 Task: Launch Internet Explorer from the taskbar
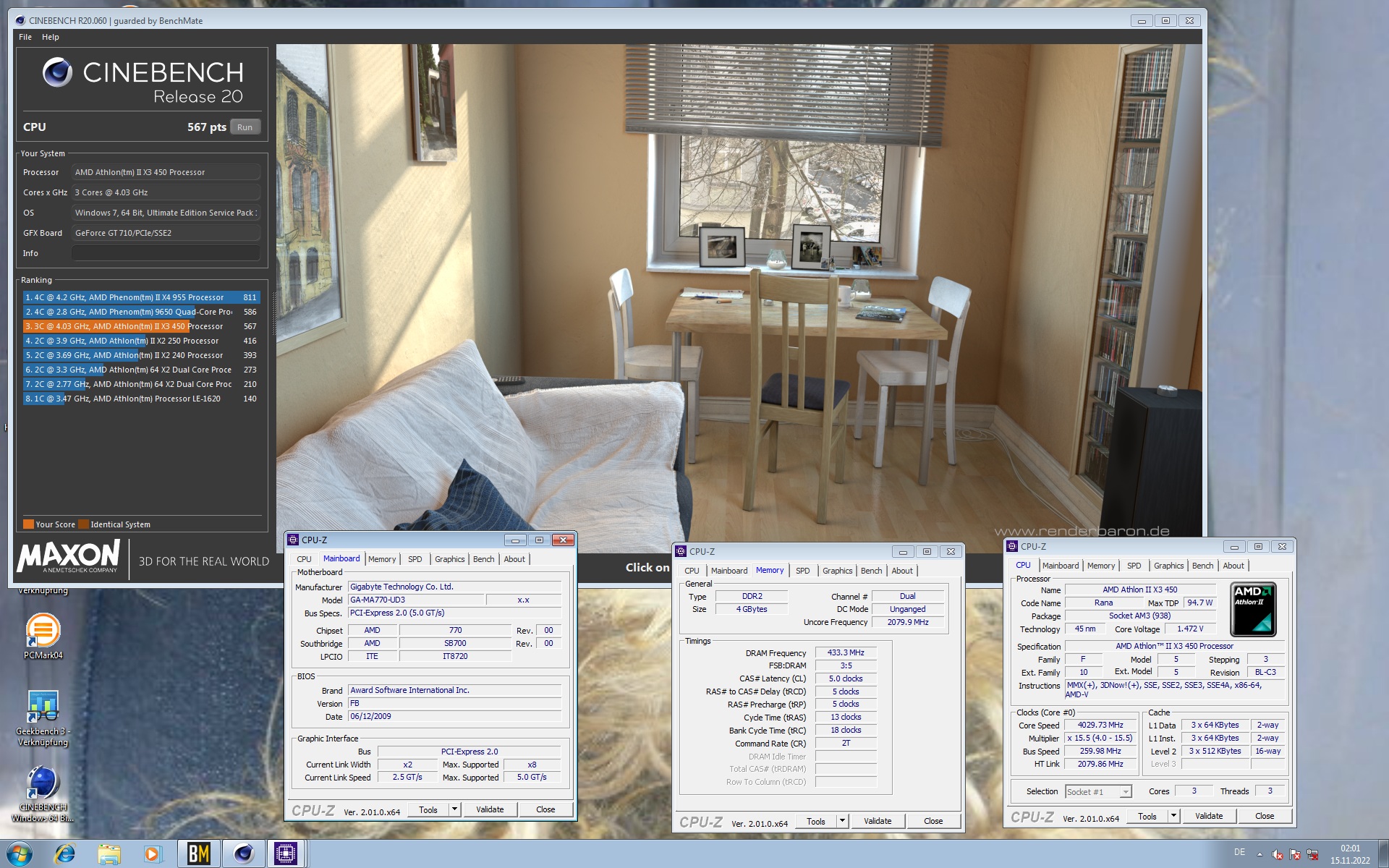pos(65,854)
